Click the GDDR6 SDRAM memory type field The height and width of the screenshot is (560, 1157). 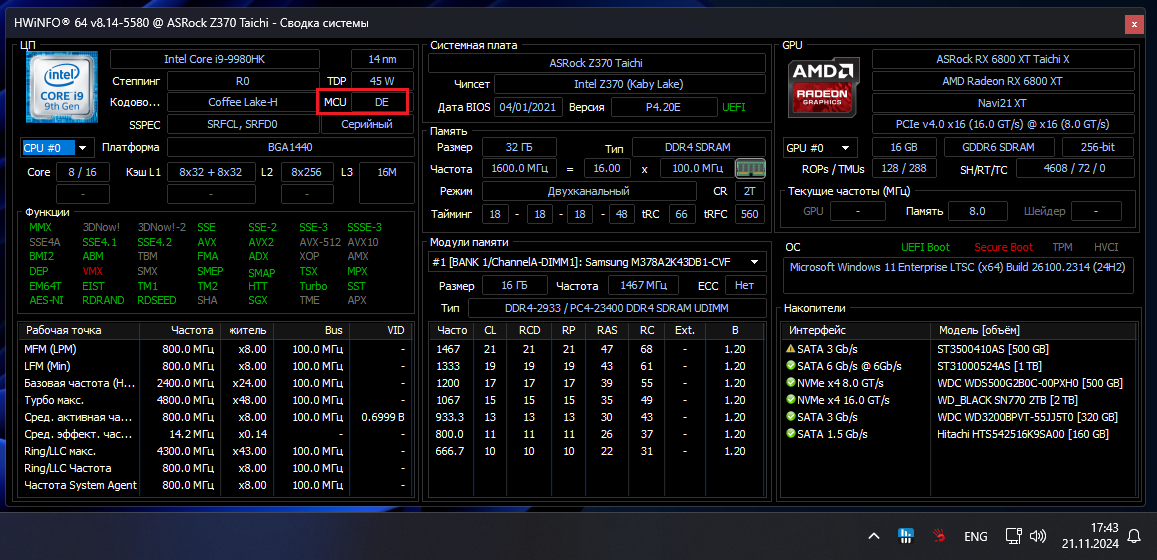coord(999,148)
